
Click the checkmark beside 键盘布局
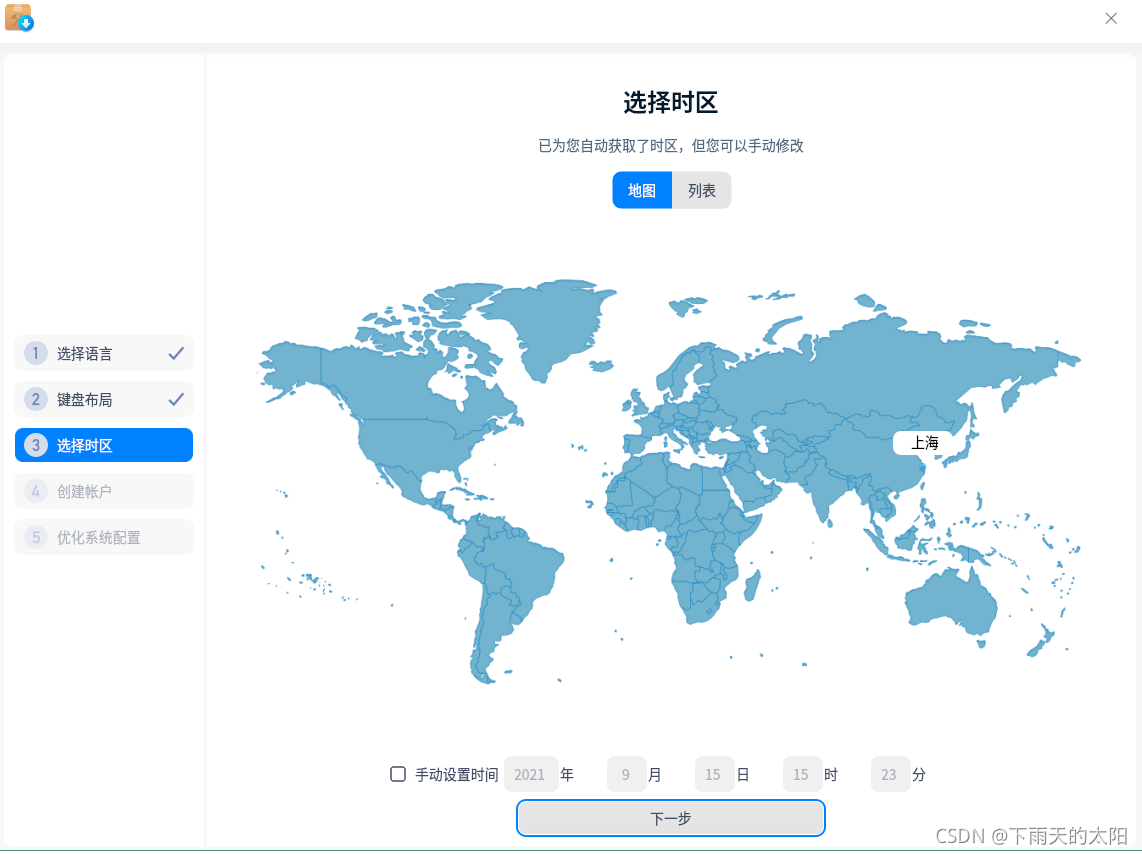(177, 399)
